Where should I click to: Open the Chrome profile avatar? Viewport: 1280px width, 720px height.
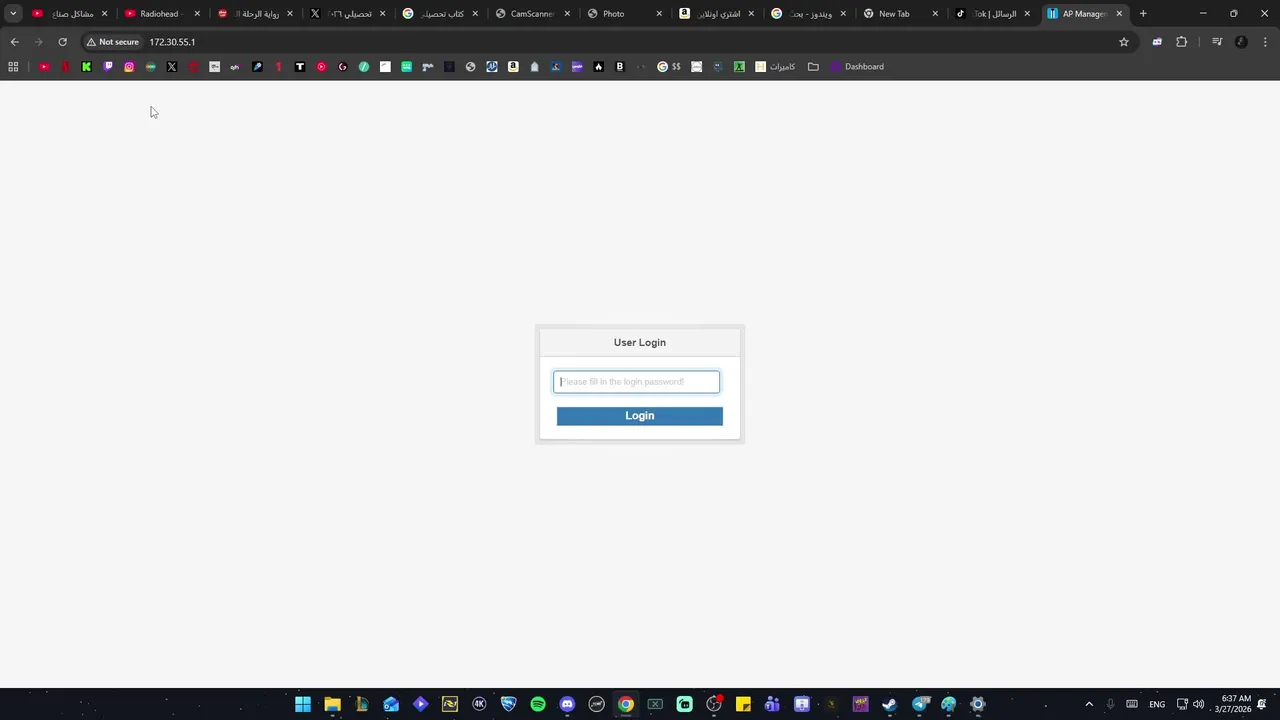[1241, 42]
